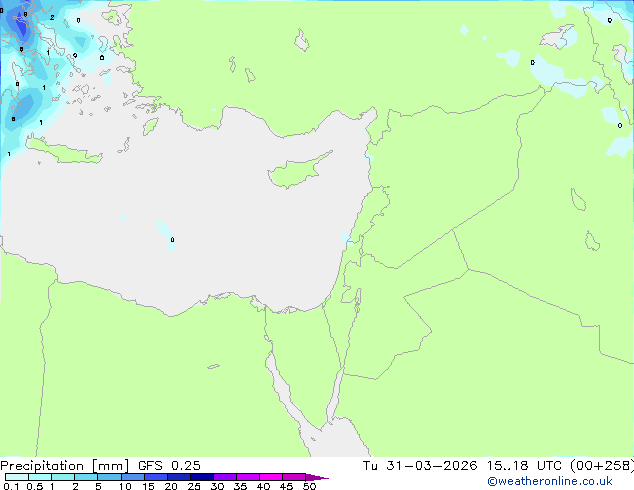
Task: Click the legend label '40'
Action: (x=263, y=486)
